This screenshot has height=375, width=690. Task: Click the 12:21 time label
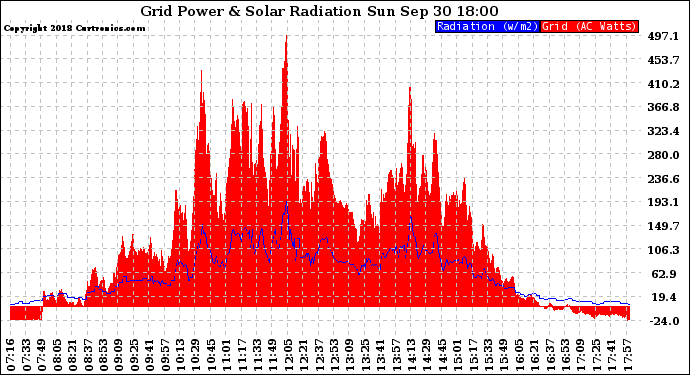click(303, 355)
